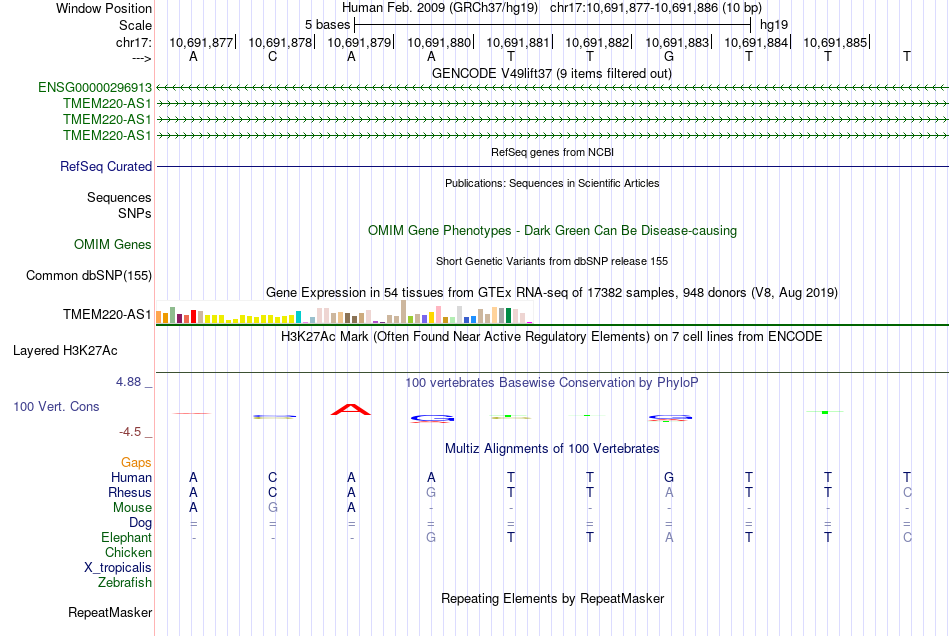
Task: Select the X_tropicalis alignment row label
Action: [x=118, y=568]
